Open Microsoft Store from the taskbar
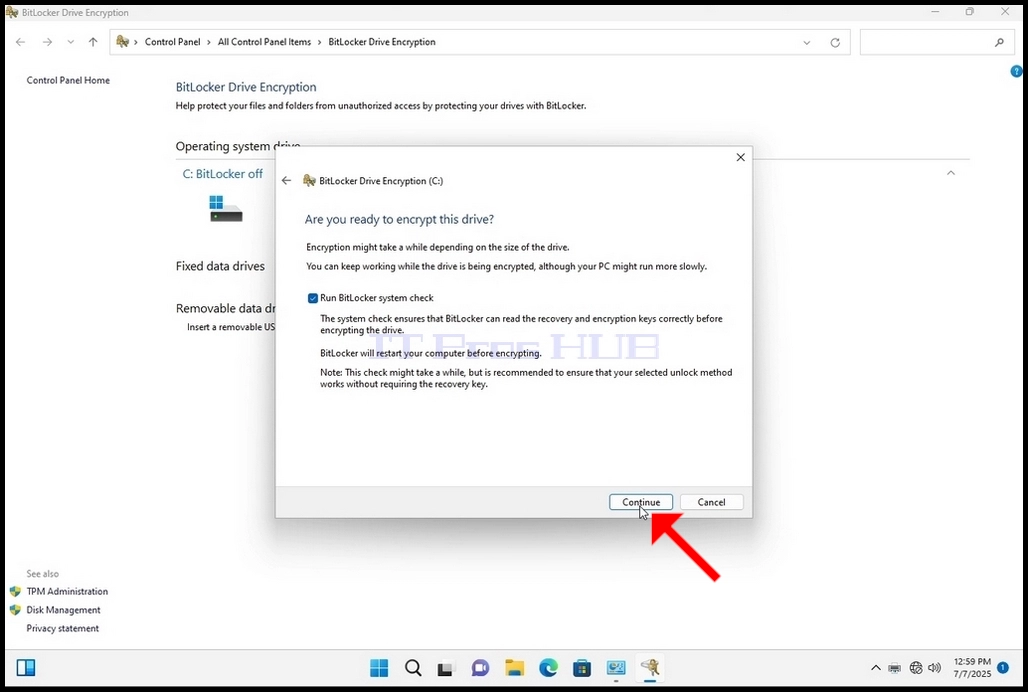This screenshot has height=692, width=1028. 582,668
